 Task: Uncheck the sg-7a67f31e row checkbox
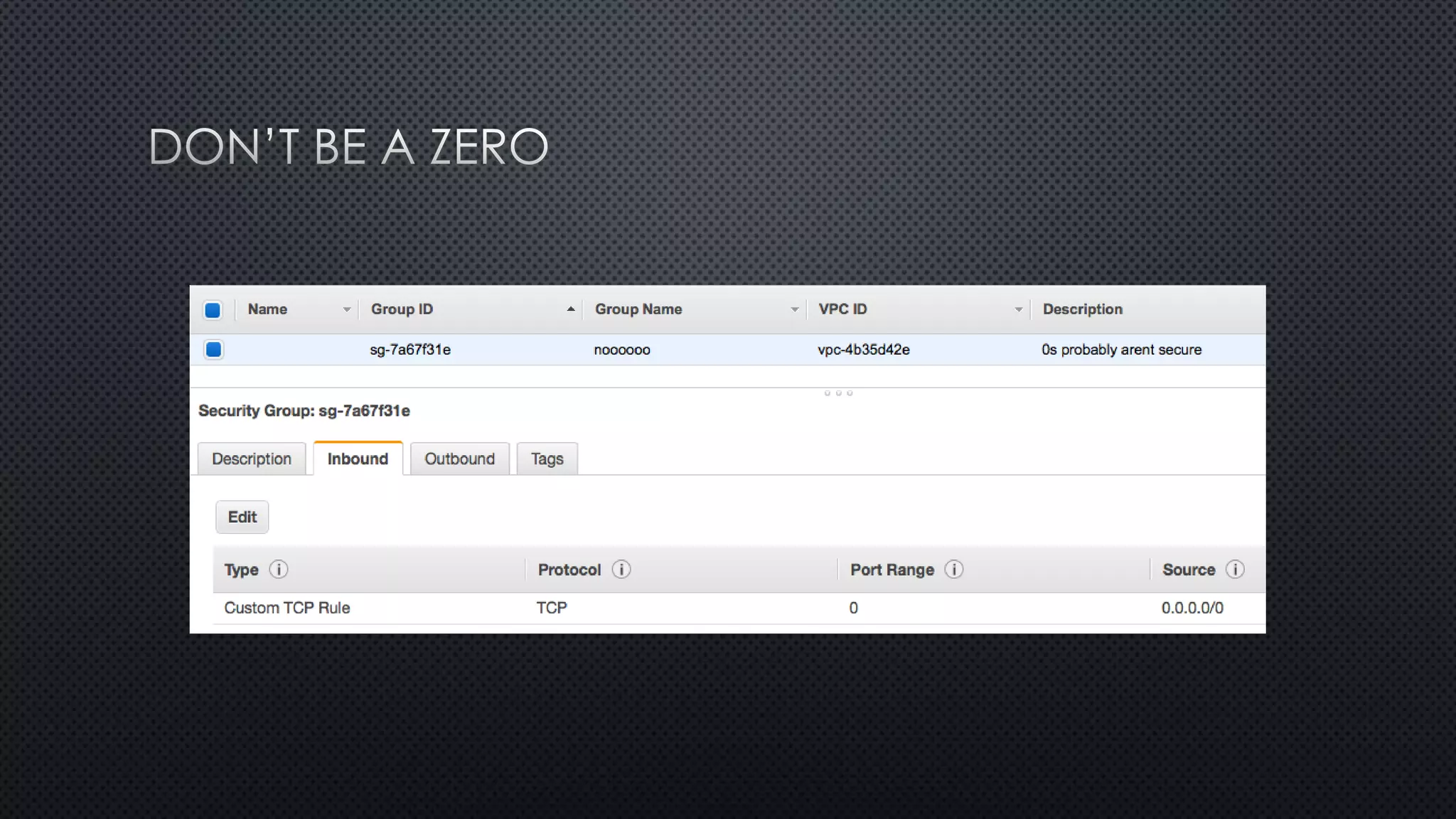(x=213, y=350)
